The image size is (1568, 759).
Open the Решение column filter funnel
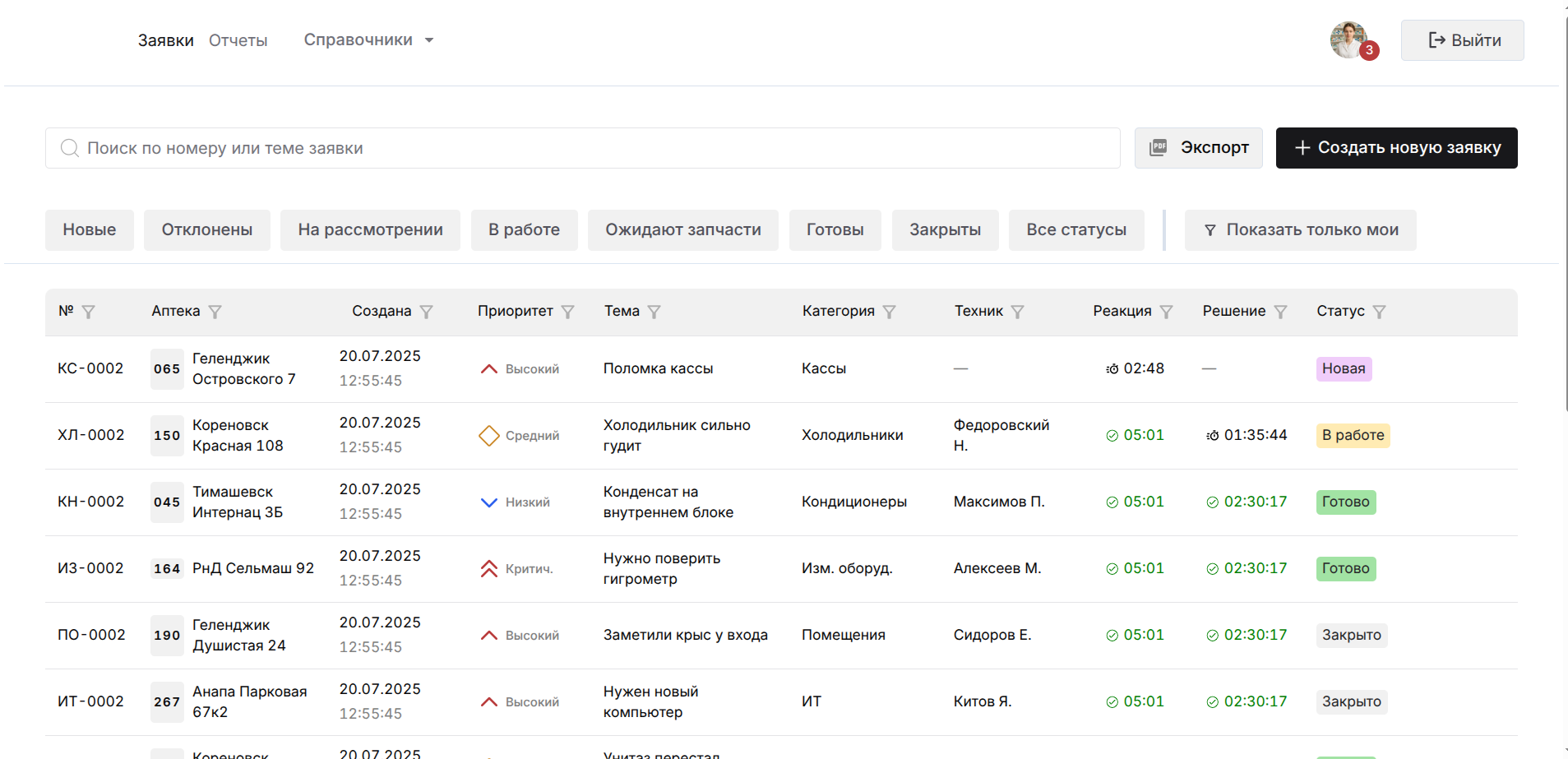point(1281,312)
